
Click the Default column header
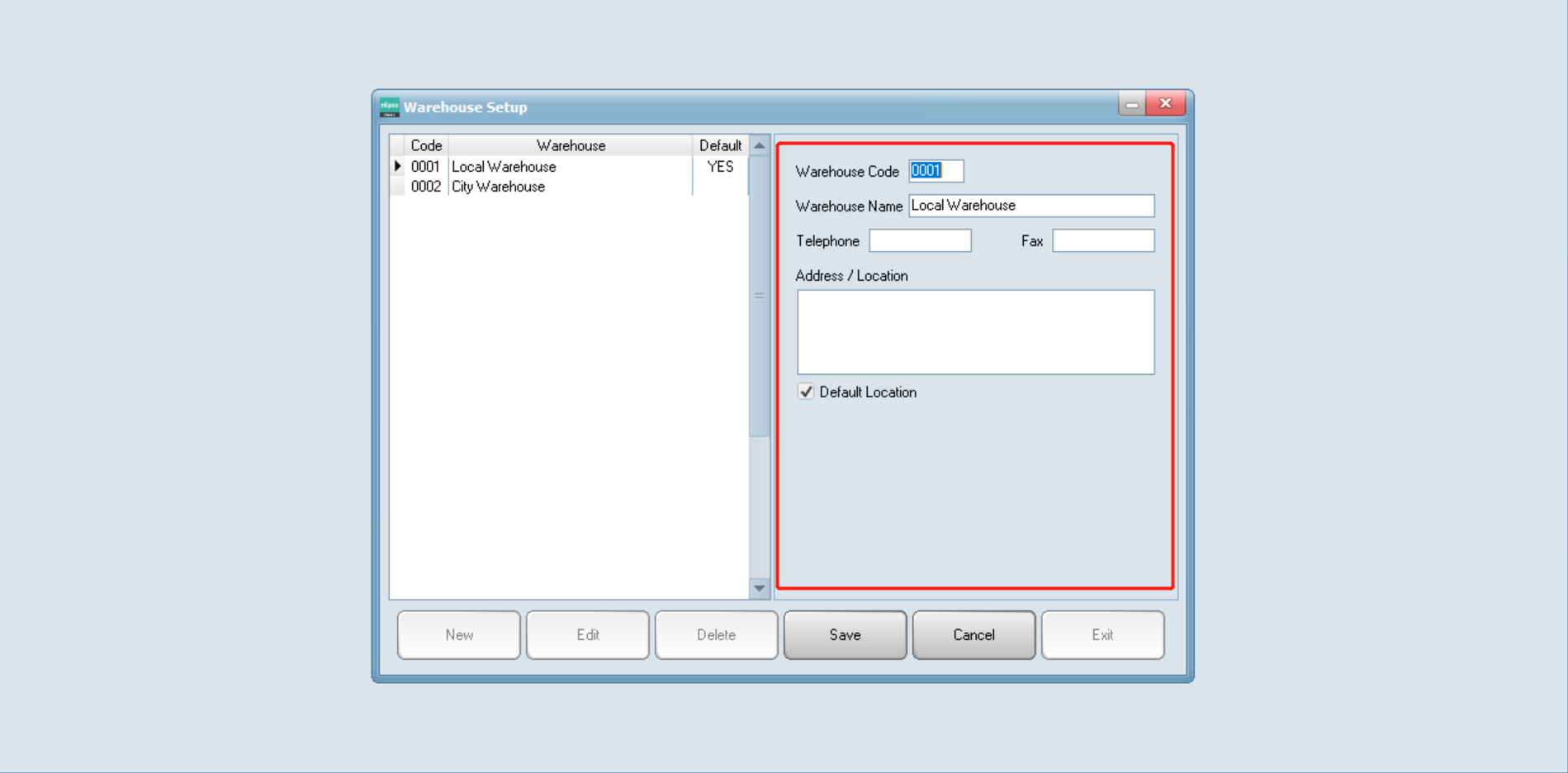(x=719, y=145)
